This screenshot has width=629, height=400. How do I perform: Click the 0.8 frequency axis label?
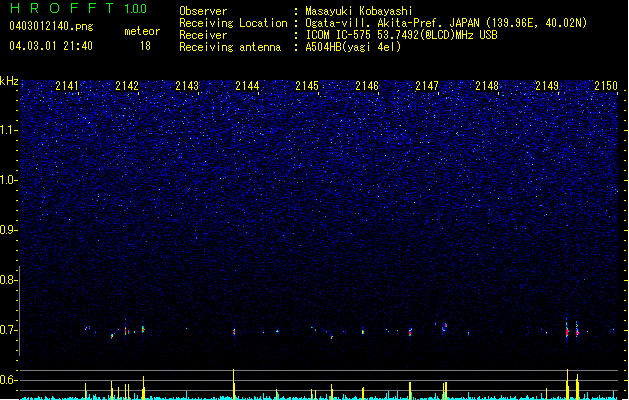point(9,280)
